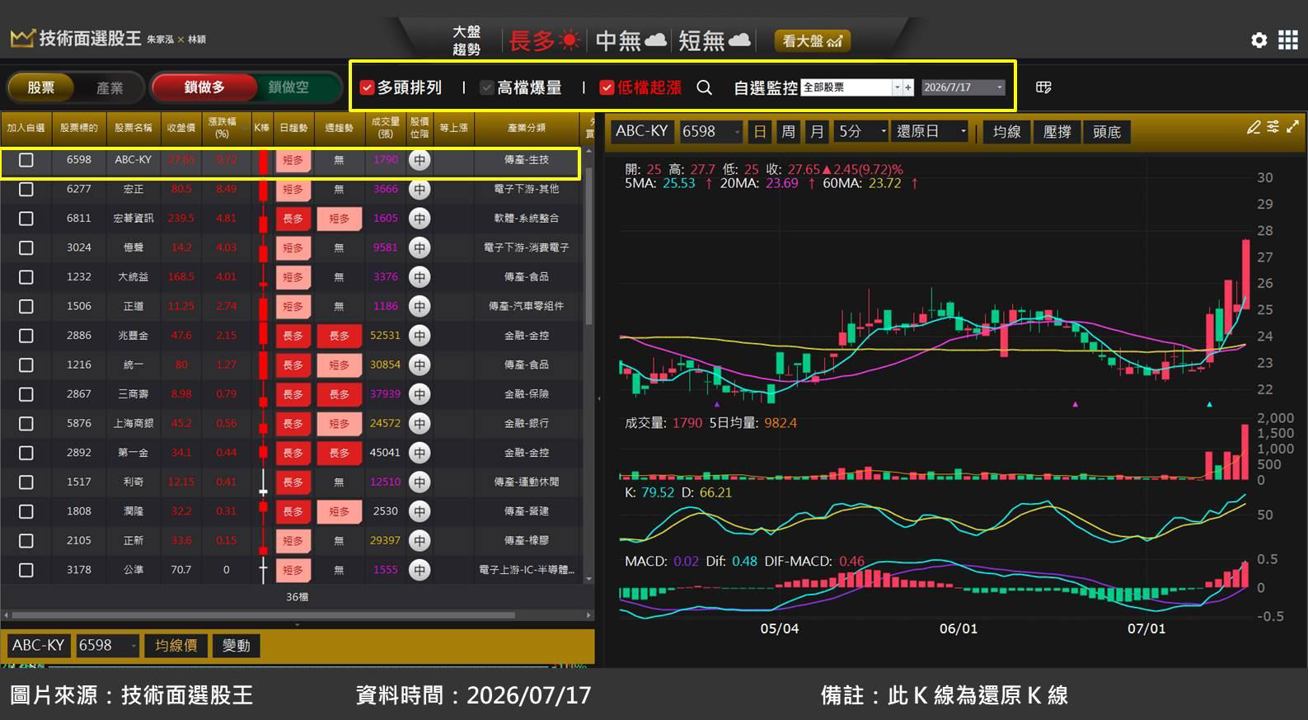1308x720 pixels.
Task: Open the 2026/7/17 date dropdown
Action: [963, 88]
